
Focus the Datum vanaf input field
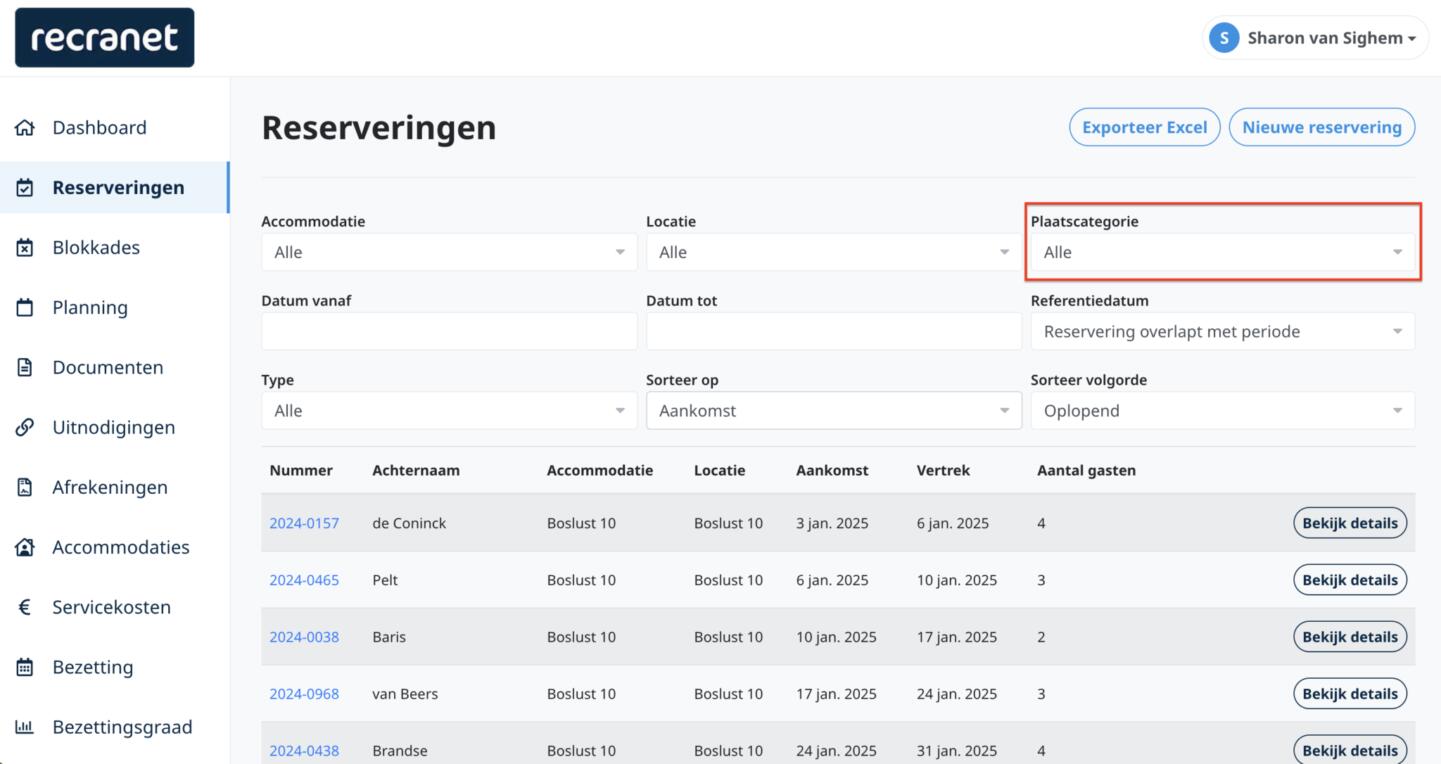pyautogui.click(x=448, y=331)
